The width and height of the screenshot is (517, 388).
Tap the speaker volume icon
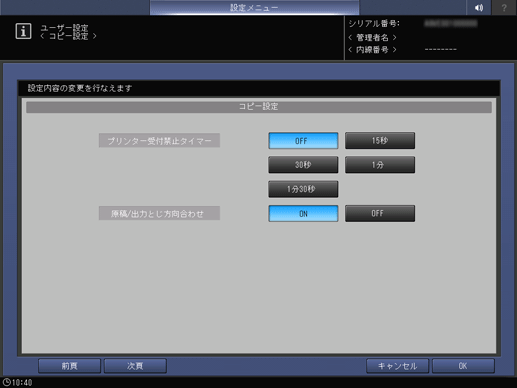point(479,7)
